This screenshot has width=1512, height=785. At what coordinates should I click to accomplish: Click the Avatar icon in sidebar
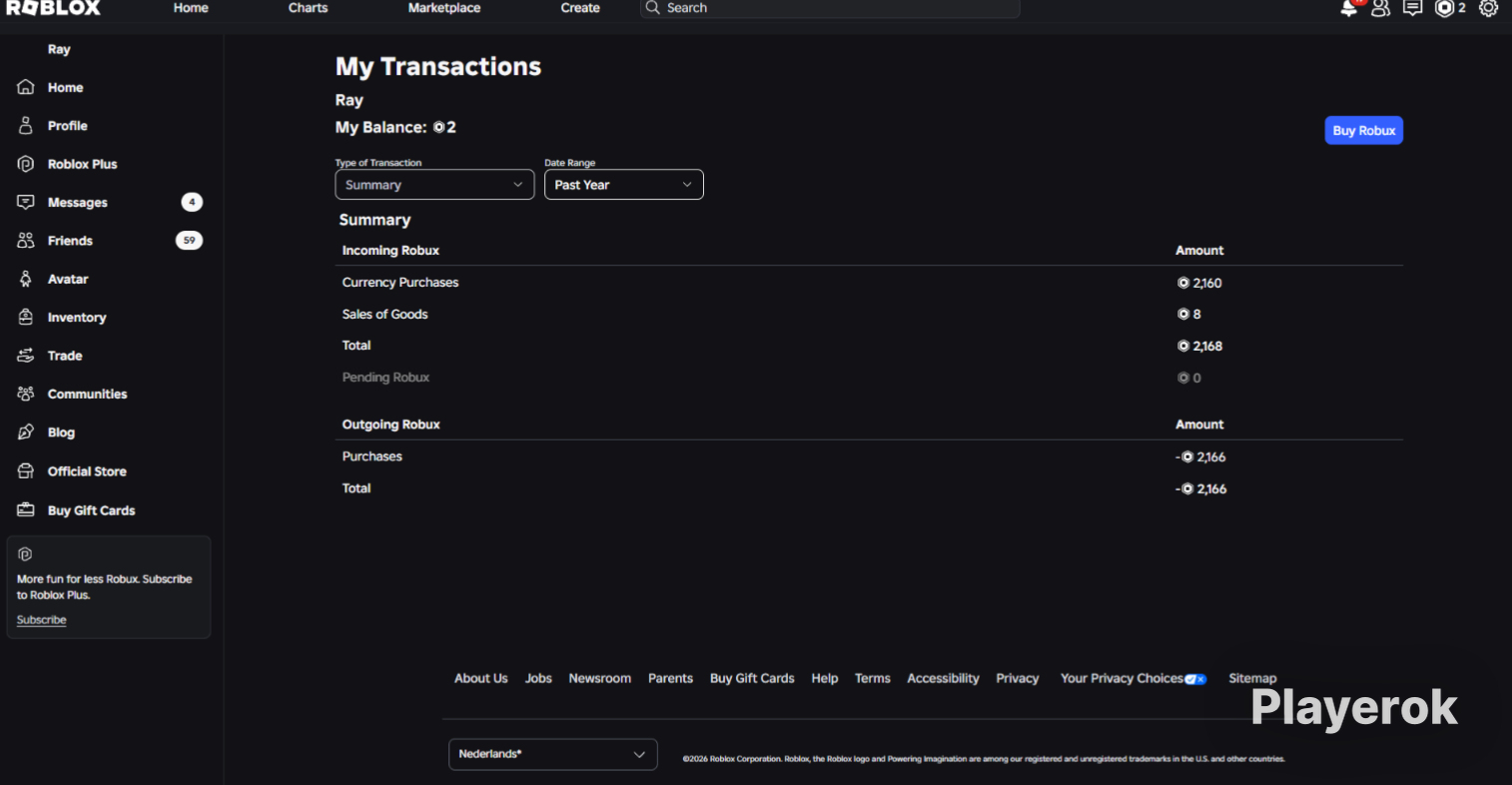point(26,279)
